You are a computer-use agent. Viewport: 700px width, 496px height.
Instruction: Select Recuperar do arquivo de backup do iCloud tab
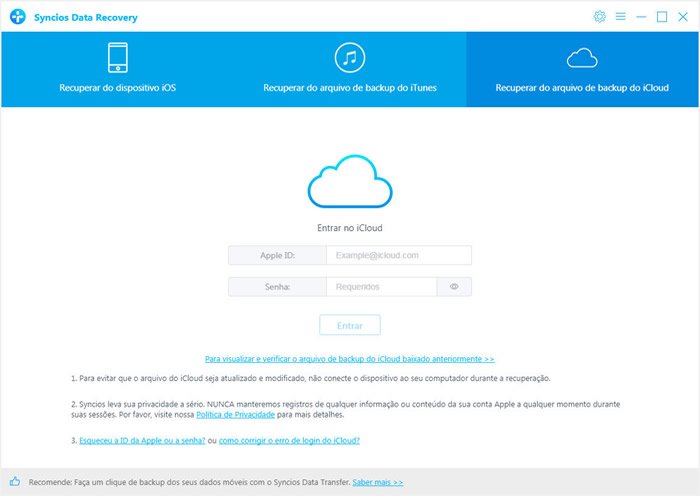[x=582, y=87]
